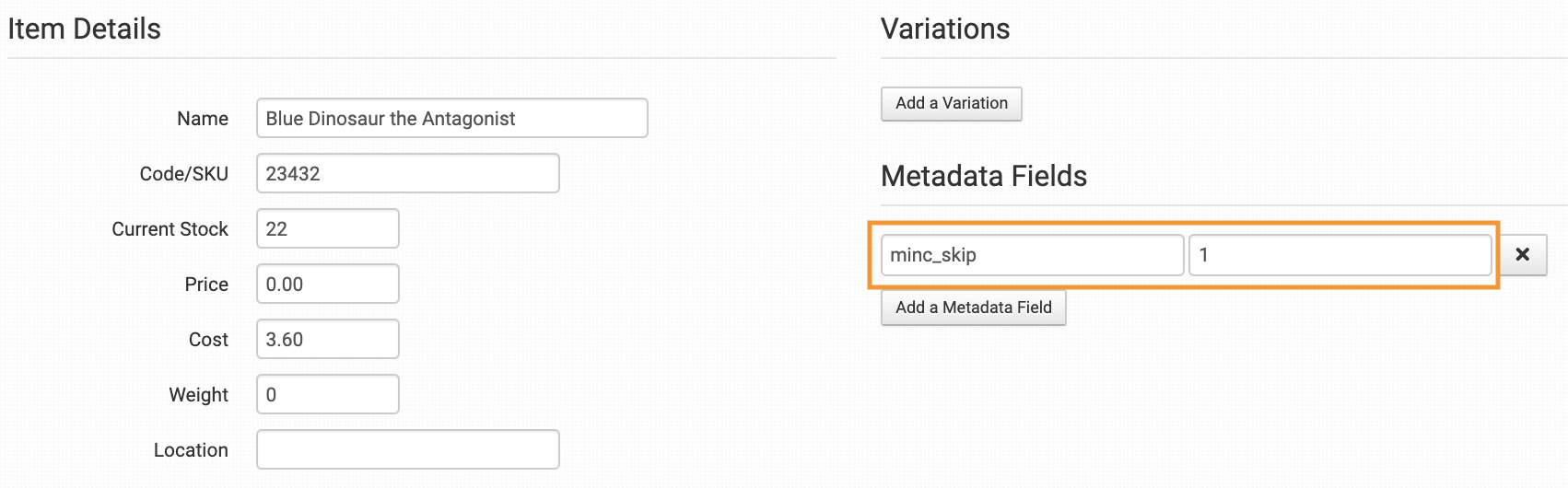Edit the metadata key field minc_skip
The image size is (1568, 488).
1032,255
